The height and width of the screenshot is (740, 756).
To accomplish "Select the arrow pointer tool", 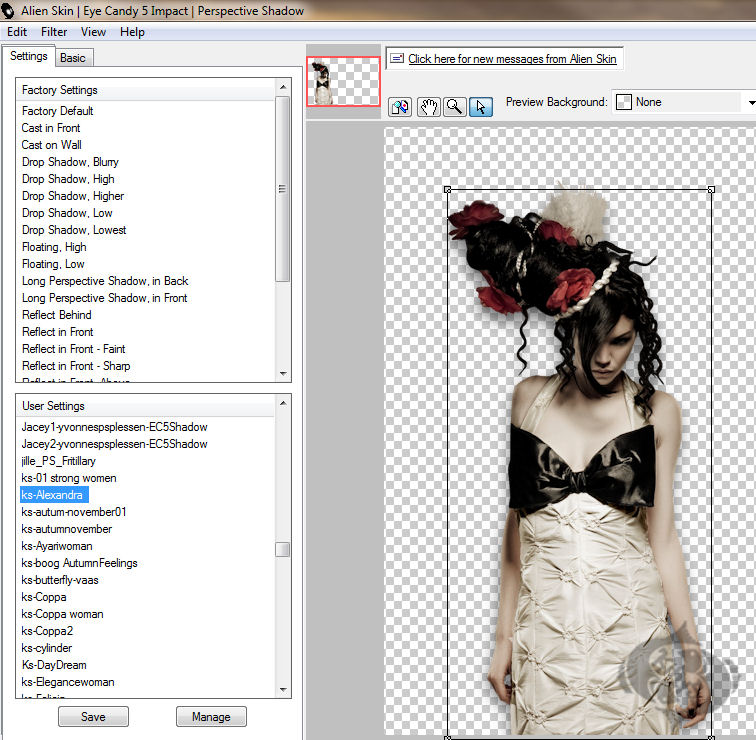I will (x=480, y=107).
